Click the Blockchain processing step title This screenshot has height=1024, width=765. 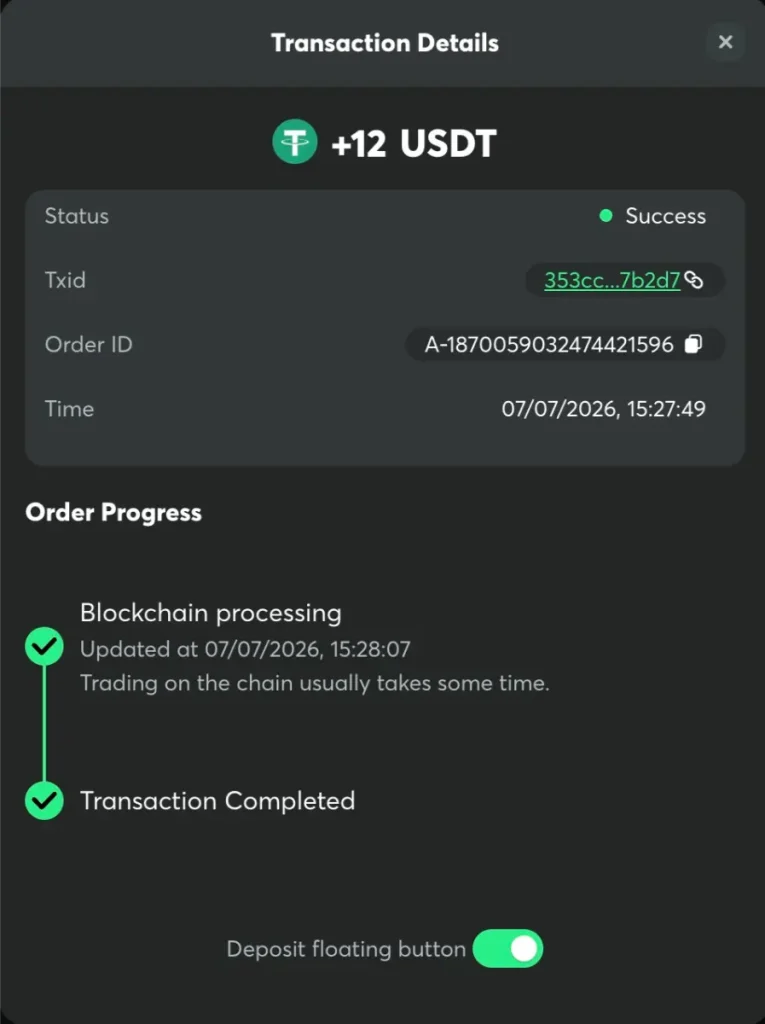pos(210,613)
